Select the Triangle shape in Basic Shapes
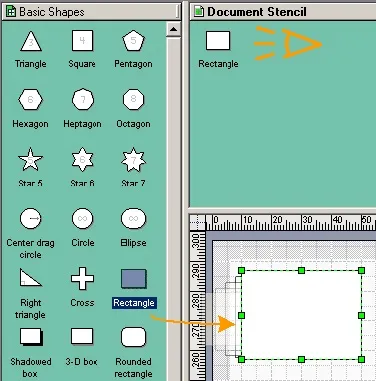This screenshot has width=376, height=381. click(31, 41)
